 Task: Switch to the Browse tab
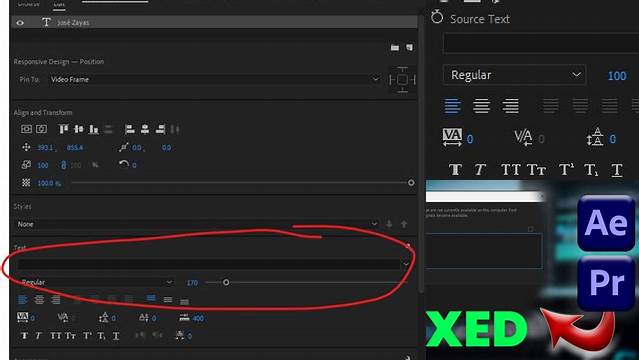tap(29, 4)
